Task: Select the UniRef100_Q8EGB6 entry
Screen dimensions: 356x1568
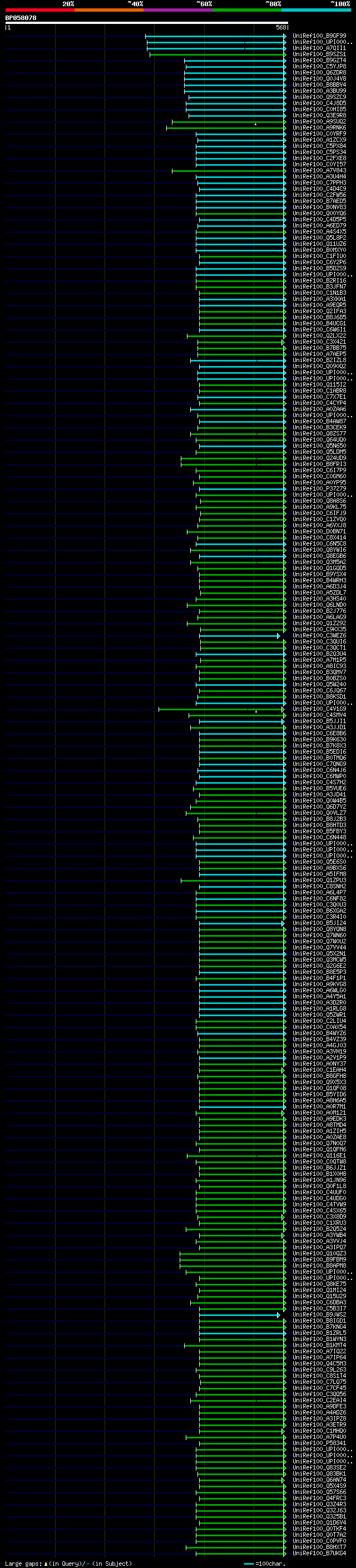Action: click(x=319, y=556)
